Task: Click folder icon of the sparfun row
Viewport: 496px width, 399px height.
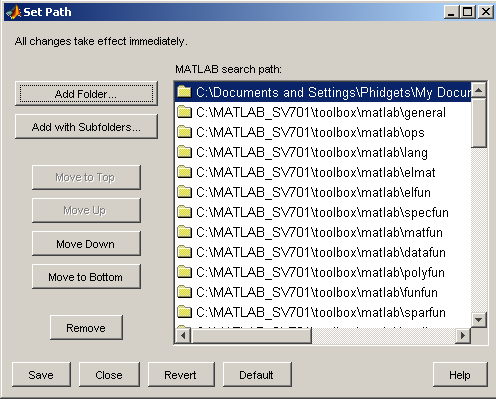Action: tap(184, 312)
